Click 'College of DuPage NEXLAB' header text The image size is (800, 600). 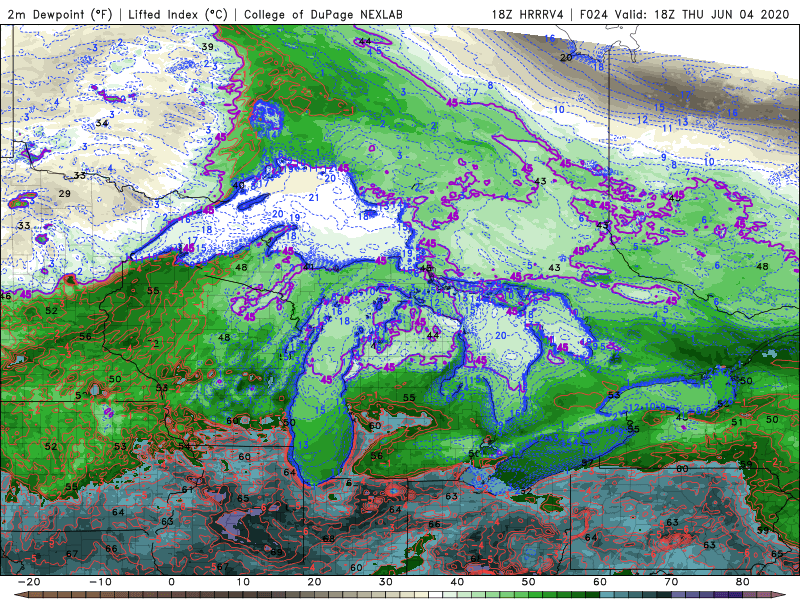(323, 14)
